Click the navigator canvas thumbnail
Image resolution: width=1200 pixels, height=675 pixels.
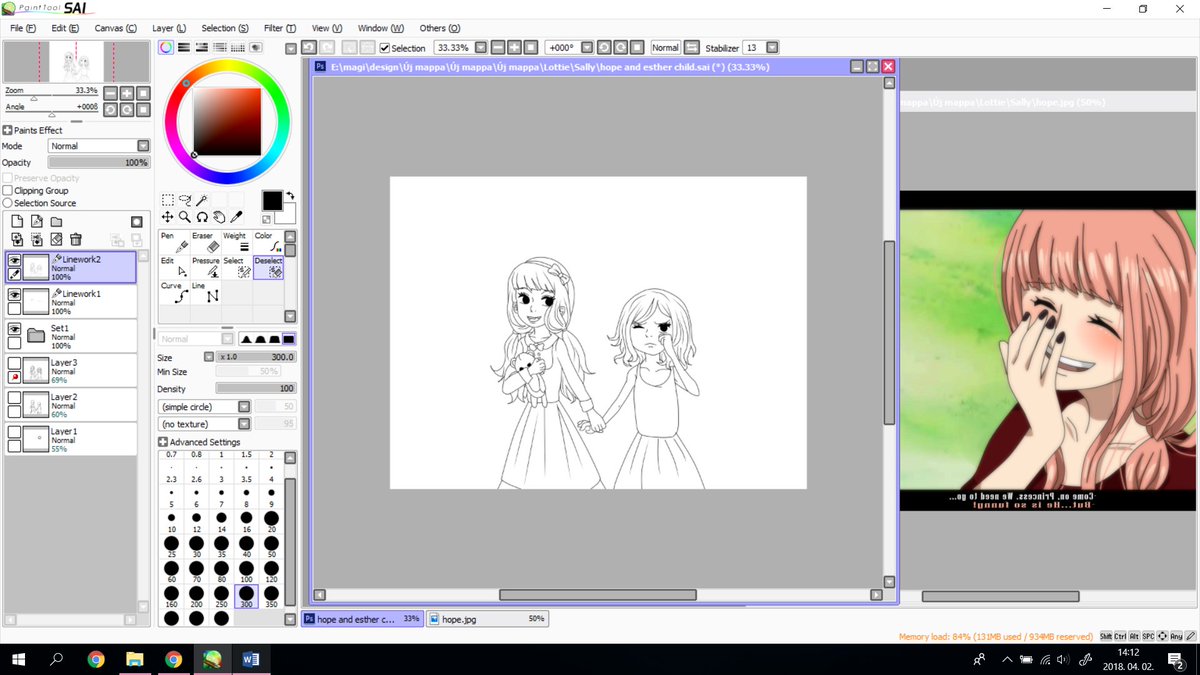(77, 61)
